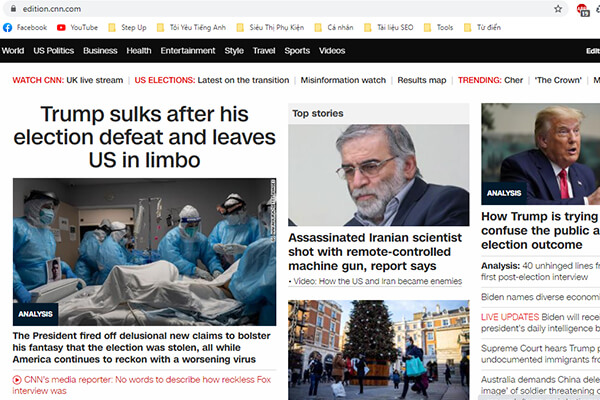600x400 pixels.
Task: Open the Iranian scientist portrait image
Action: (x=378, y=175)
